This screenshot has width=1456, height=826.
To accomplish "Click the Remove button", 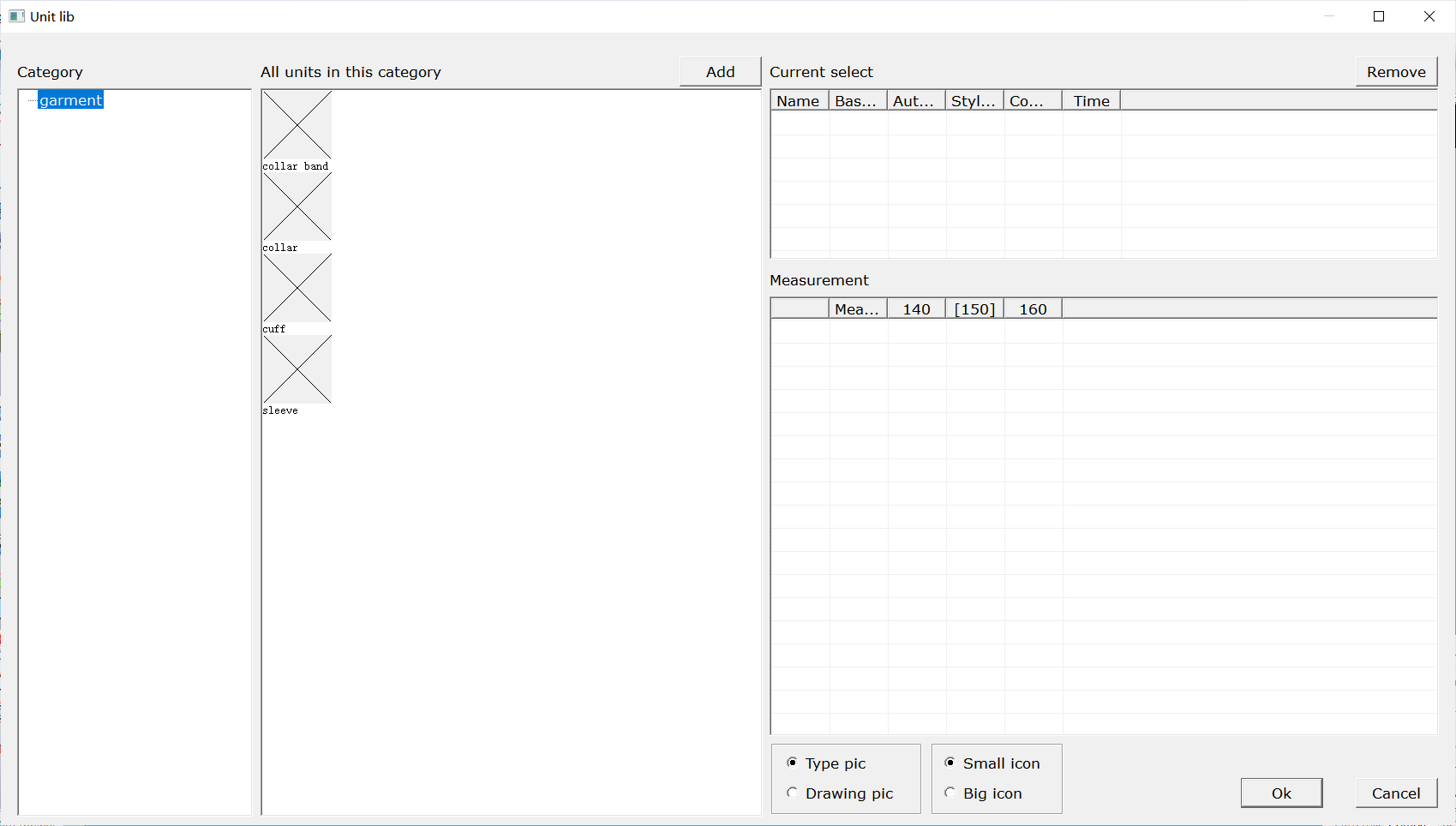I will click(1395, 72).
